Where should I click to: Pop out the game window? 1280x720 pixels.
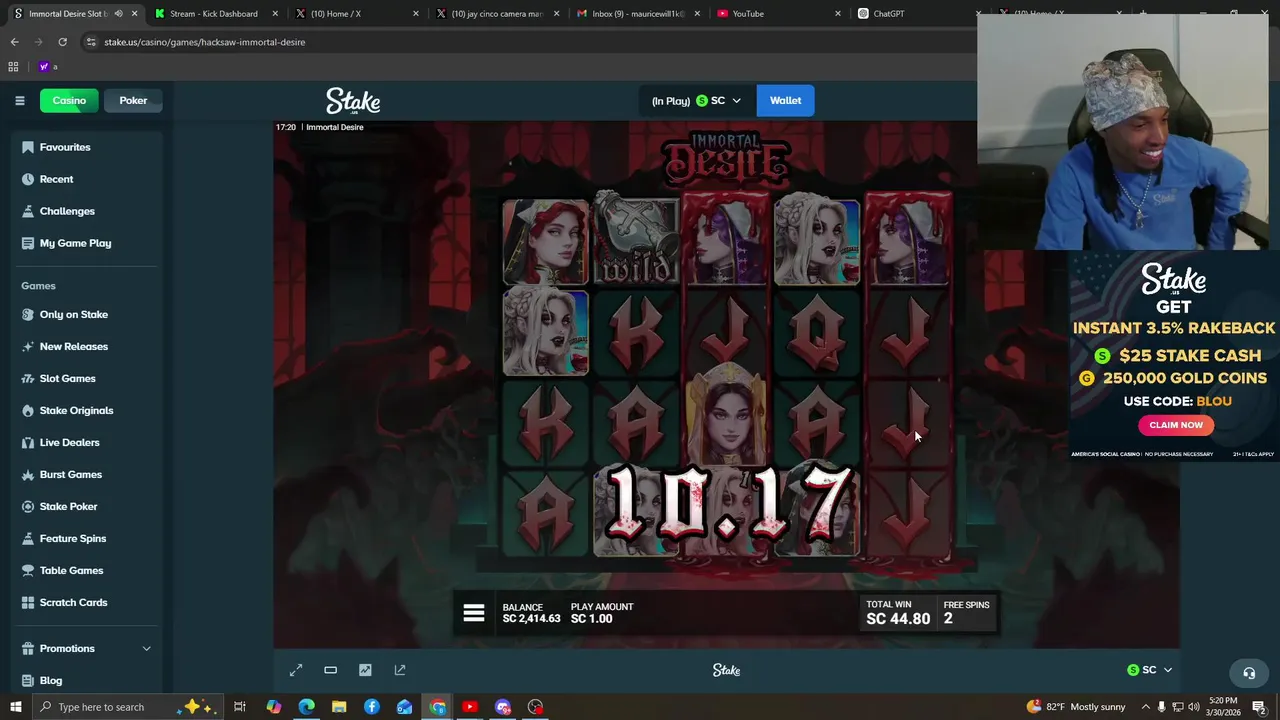(x=400, y=670)
